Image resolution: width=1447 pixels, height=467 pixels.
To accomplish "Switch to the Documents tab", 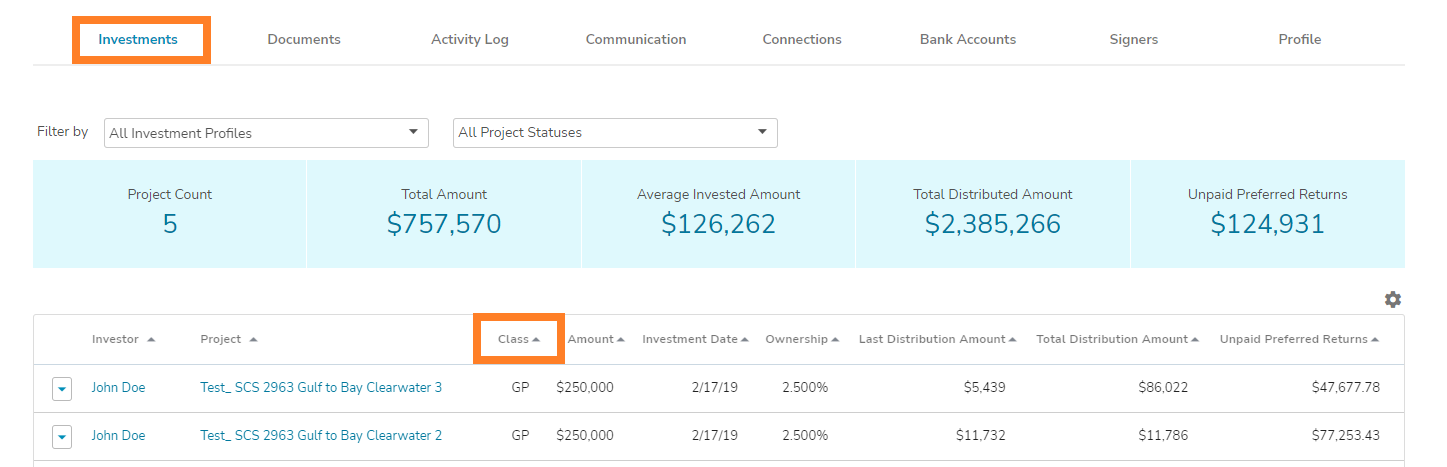I will [x=304, y=40].
